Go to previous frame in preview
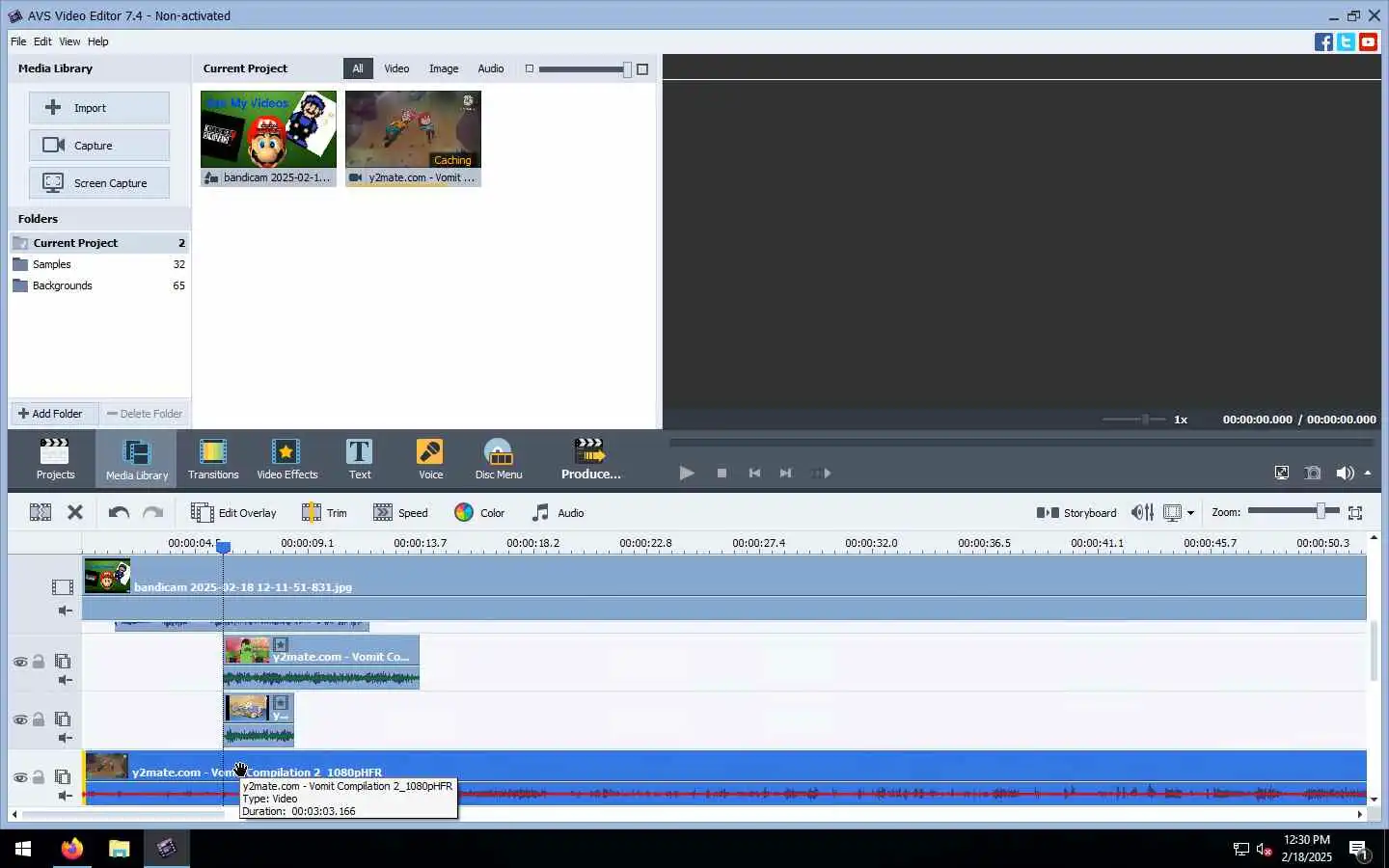 coord(754,473)
